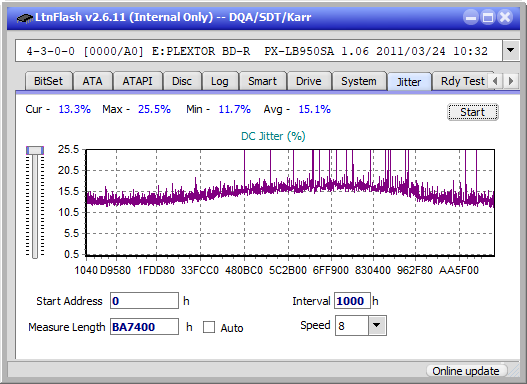The image size is (527, 384).
Task: Click the AA5F00 axis label
Action: click(459, 270)
